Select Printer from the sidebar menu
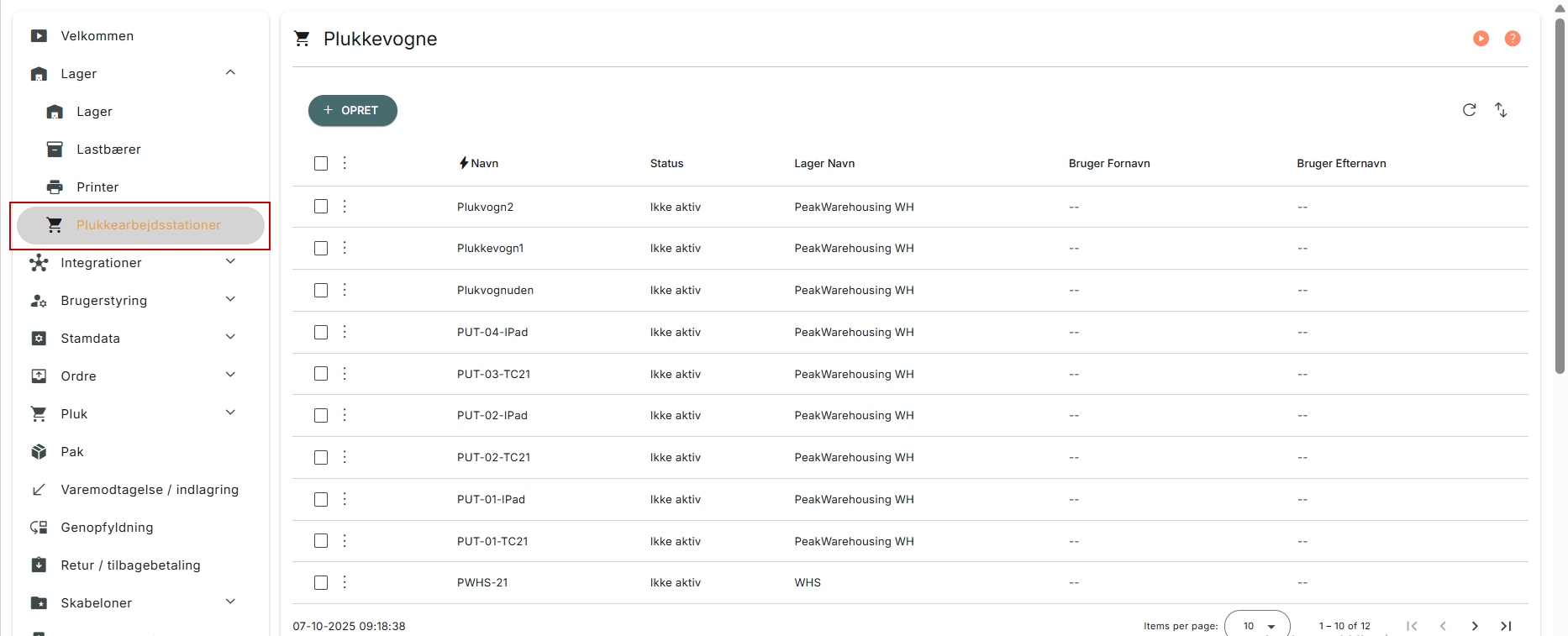This screenshot has width=1568, height=636. tap(97, 187)
